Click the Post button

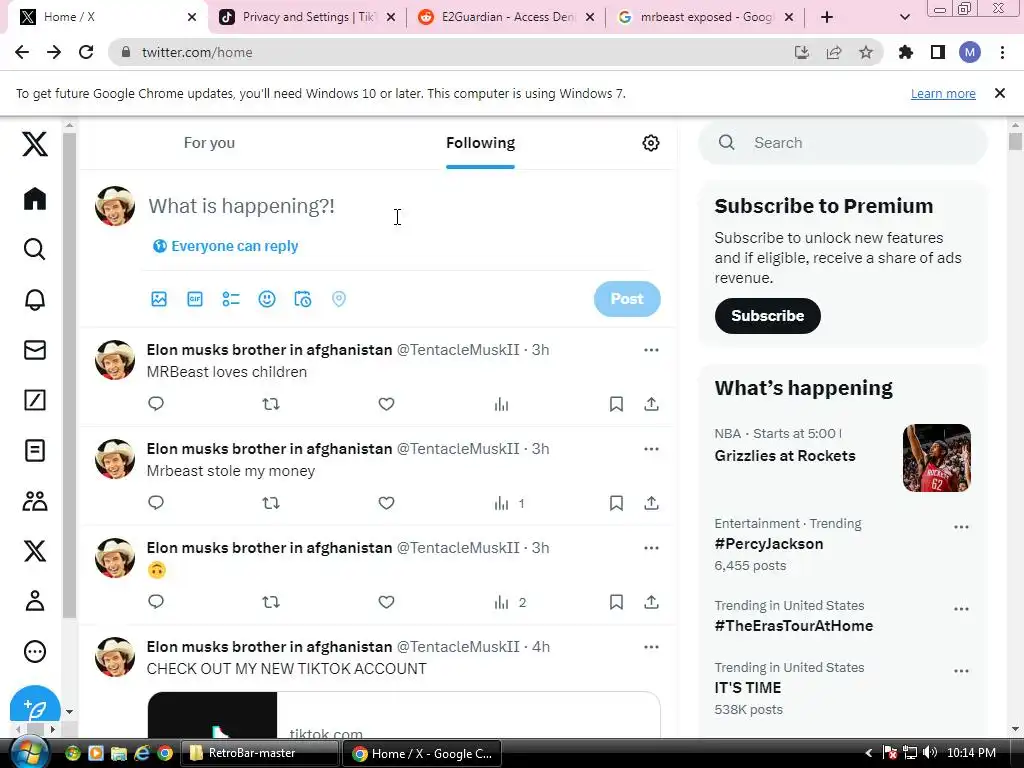pyautogui.click(x=627, y=299)
